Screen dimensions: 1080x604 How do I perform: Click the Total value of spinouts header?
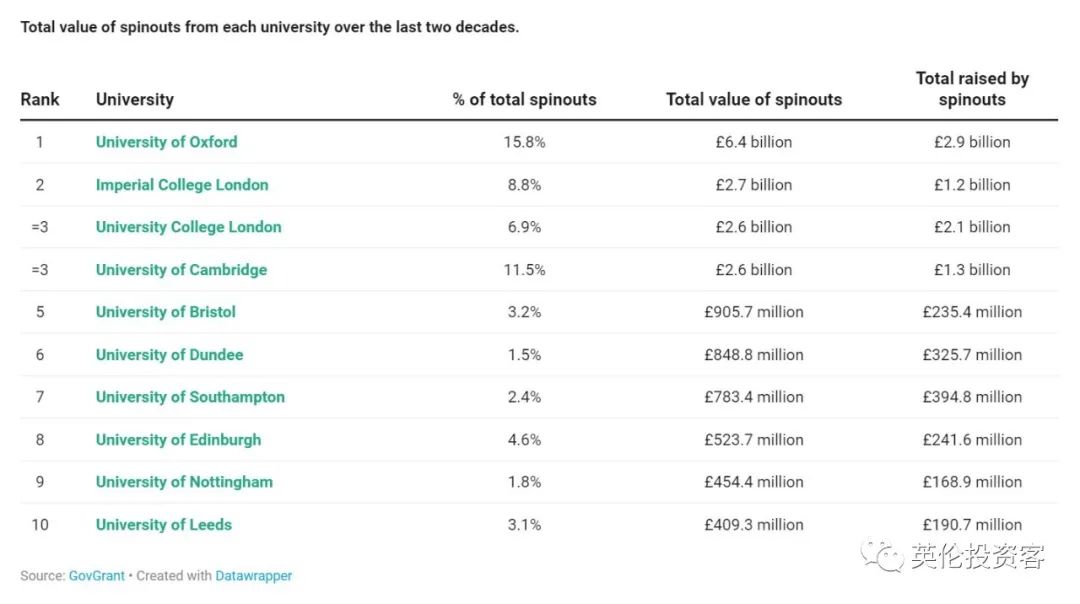click(x=754, y=99)
